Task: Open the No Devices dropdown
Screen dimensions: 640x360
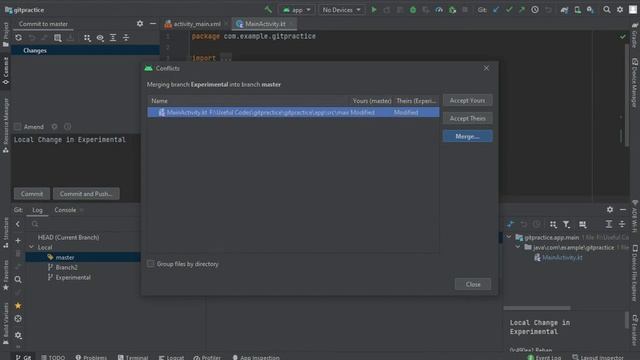Action: coord(342,10)
